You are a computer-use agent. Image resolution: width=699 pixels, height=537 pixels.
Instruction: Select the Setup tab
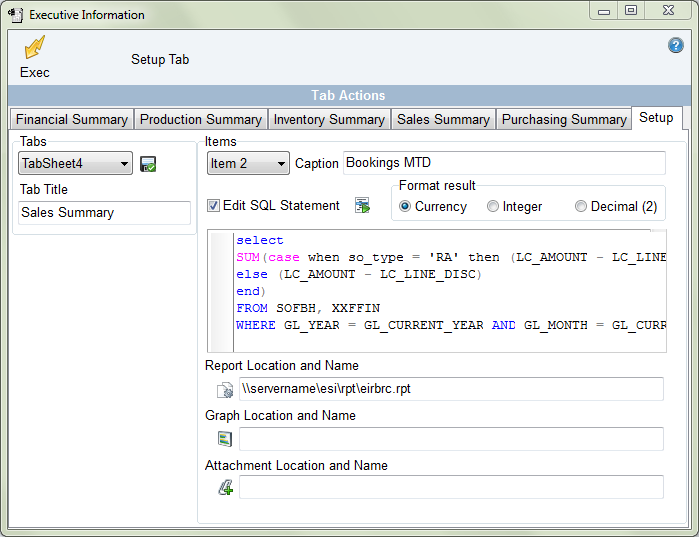pos(656,118)
